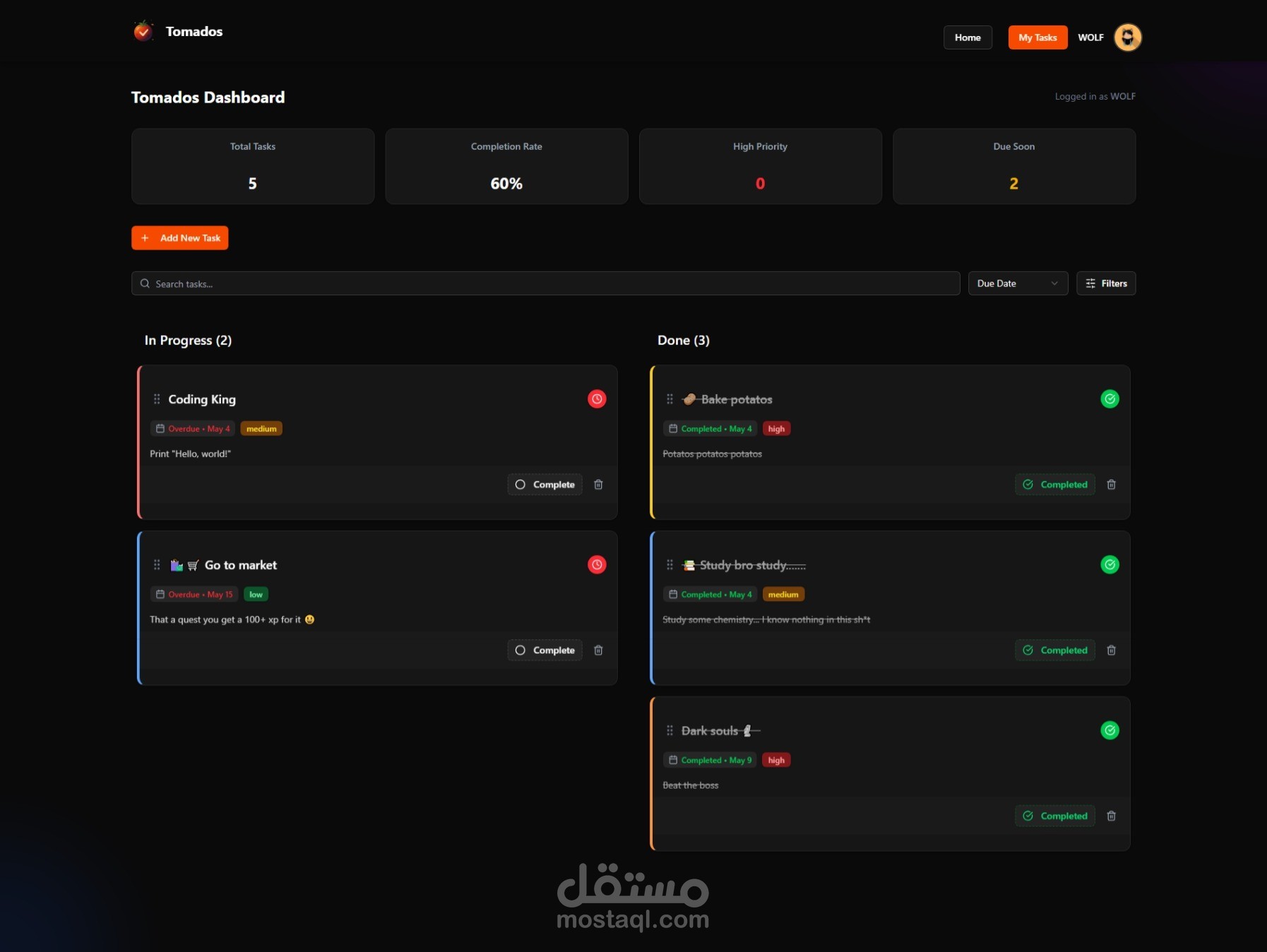The width and height of the screenshot is (1267, 952).
Task: Click the Overdue May 15 date badge
Action: (x=194, y=594)
